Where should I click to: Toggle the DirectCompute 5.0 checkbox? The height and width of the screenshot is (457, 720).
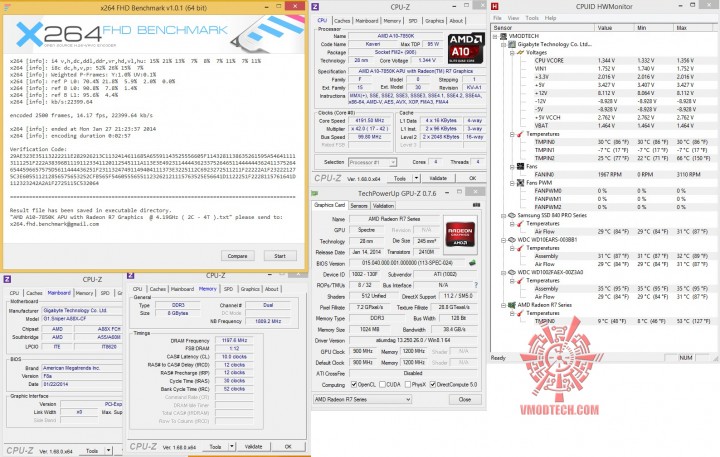433,384
